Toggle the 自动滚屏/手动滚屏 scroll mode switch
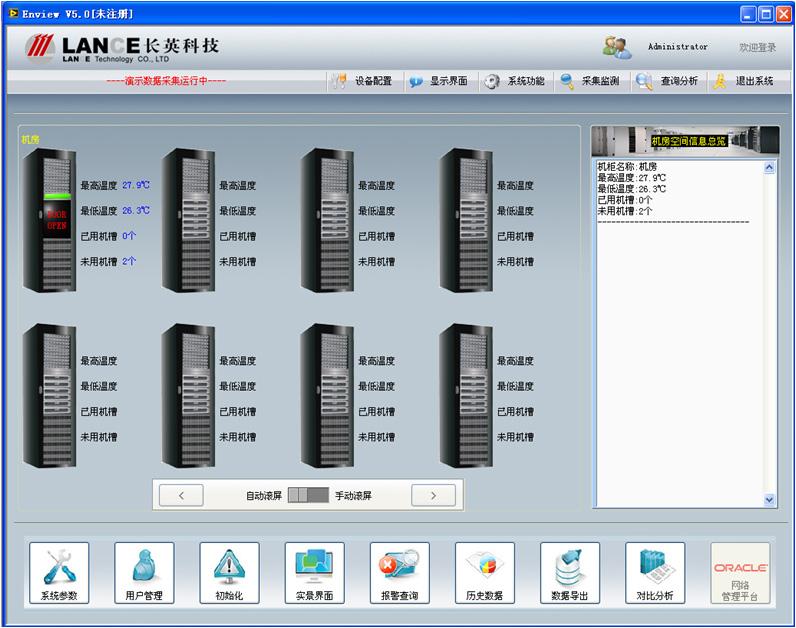 [x=307, y=495]
